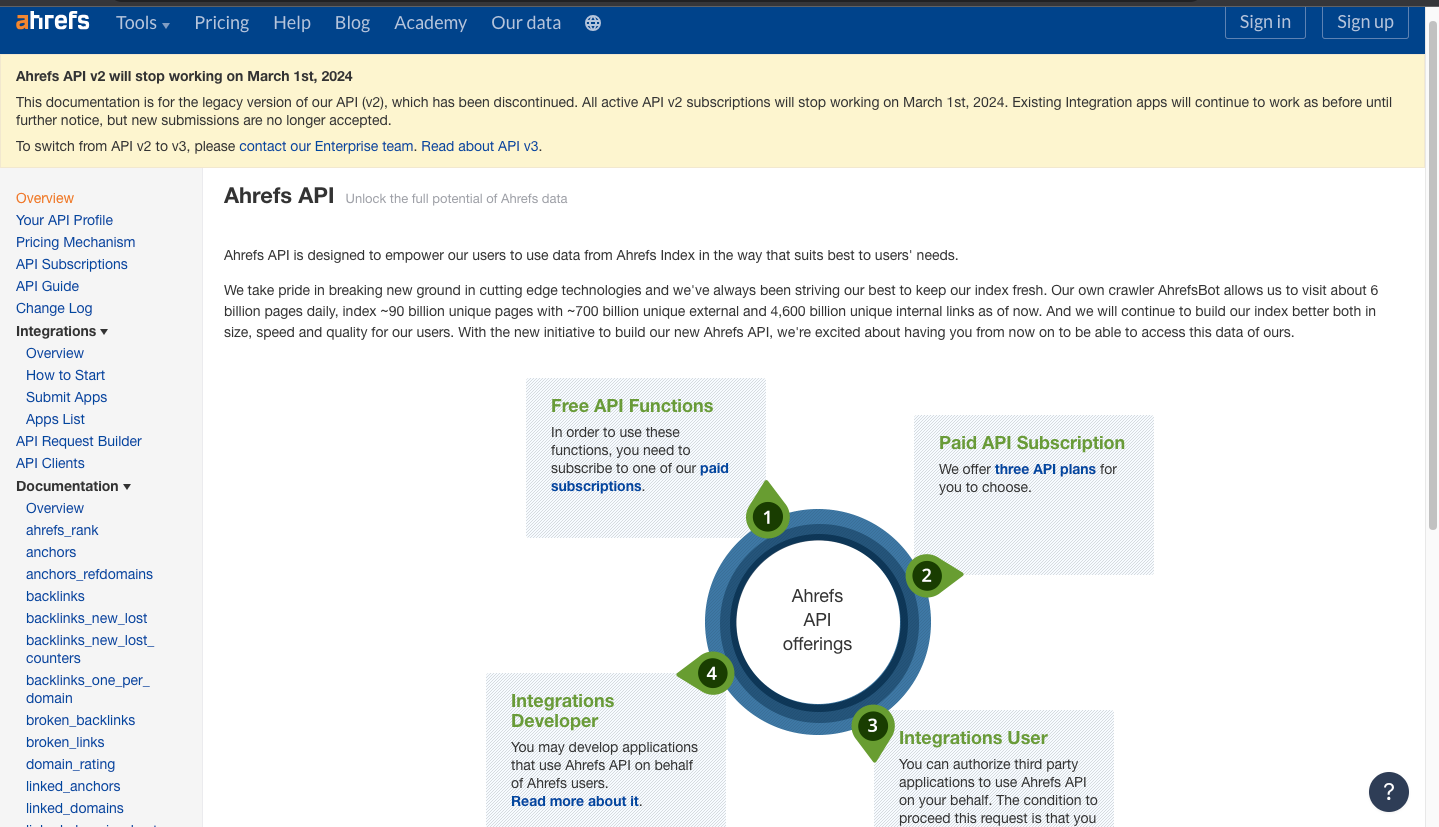
Task: Open broken_links documentation
Action: click(x=65, y=742)
